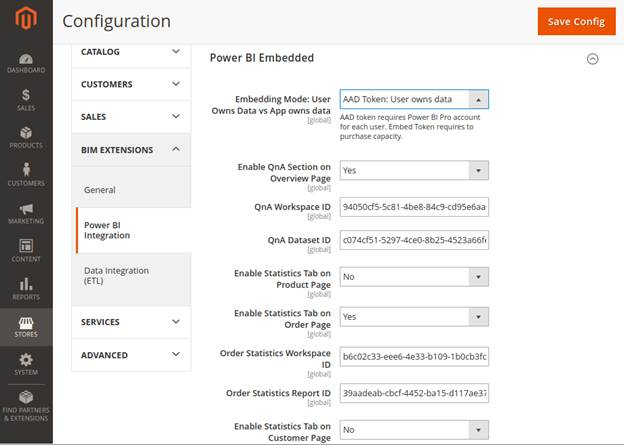624x445 pixels.
Task: Expand the CUSTOMERS config section
Action: [131, 84]
